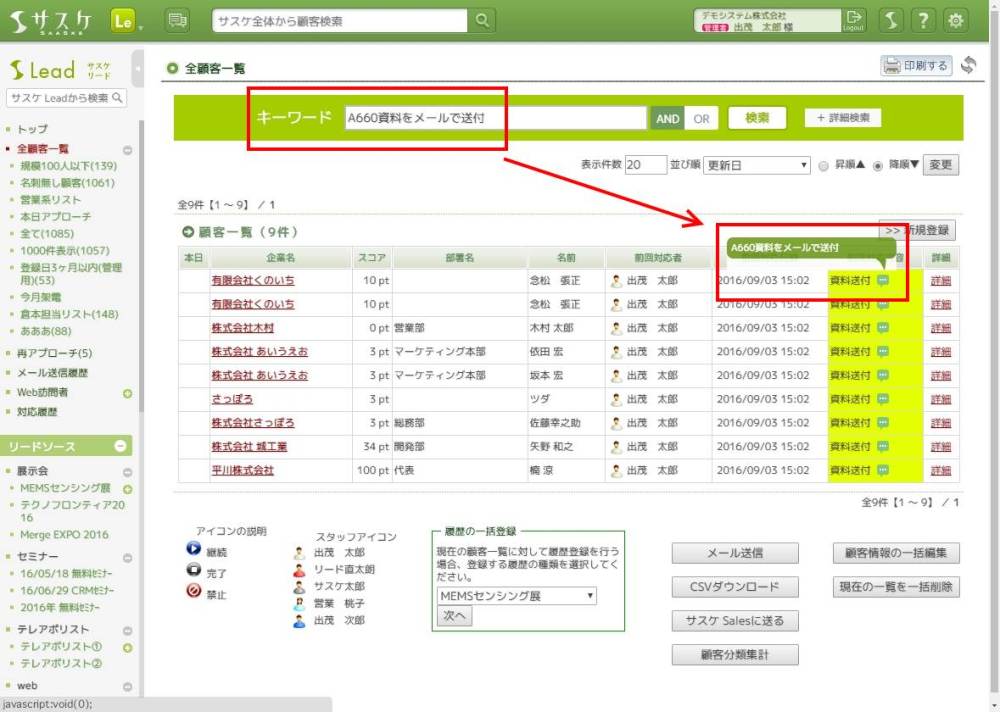Open the help question mark icon
Viewport: 1000px width, 712px height.
point(924,20)
